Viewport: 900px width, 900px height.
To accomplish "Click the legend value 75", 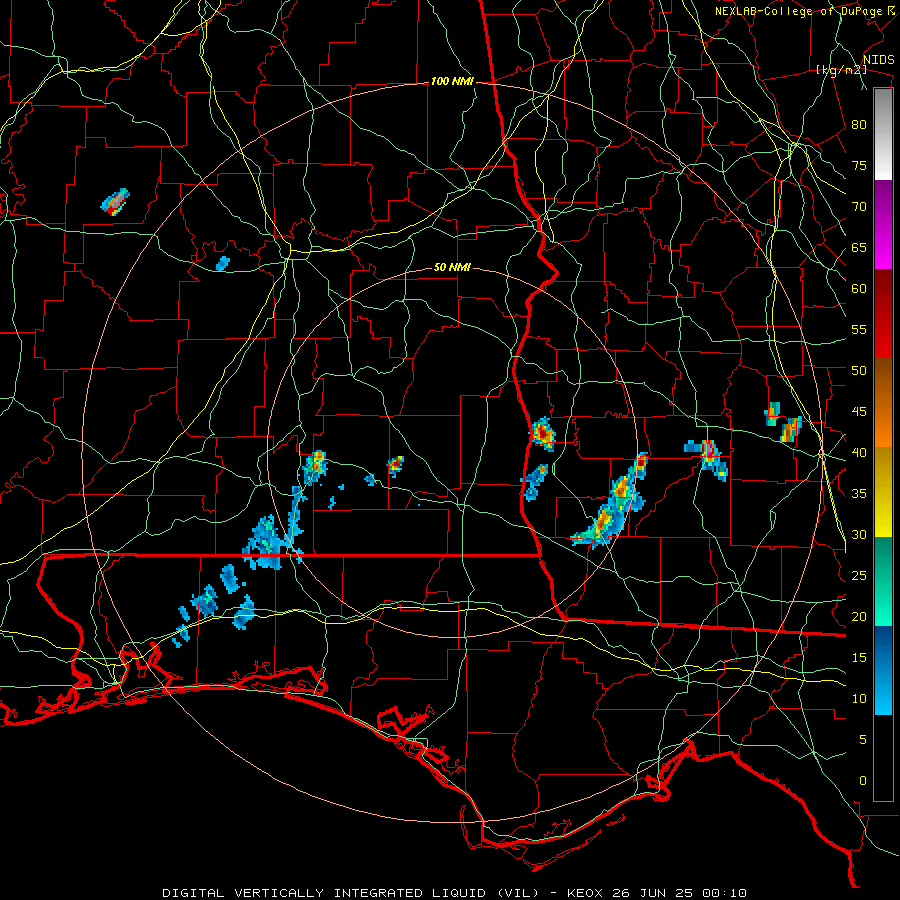I will (859, 166).
